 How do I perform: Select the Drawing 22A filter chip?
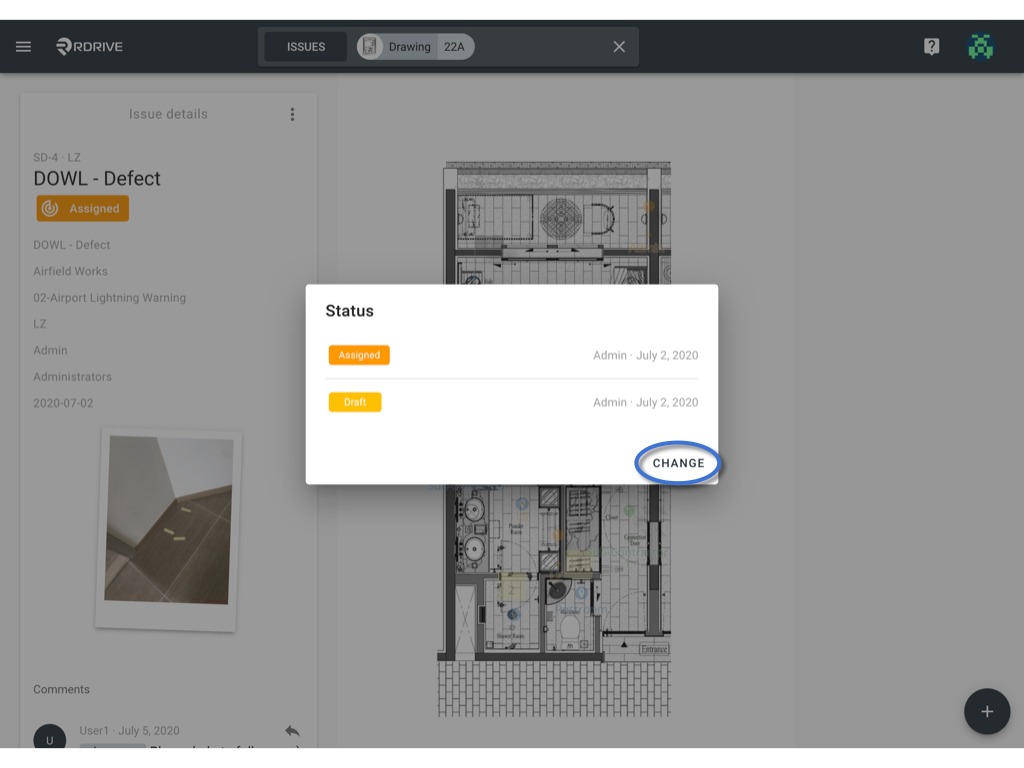(415, 47)
